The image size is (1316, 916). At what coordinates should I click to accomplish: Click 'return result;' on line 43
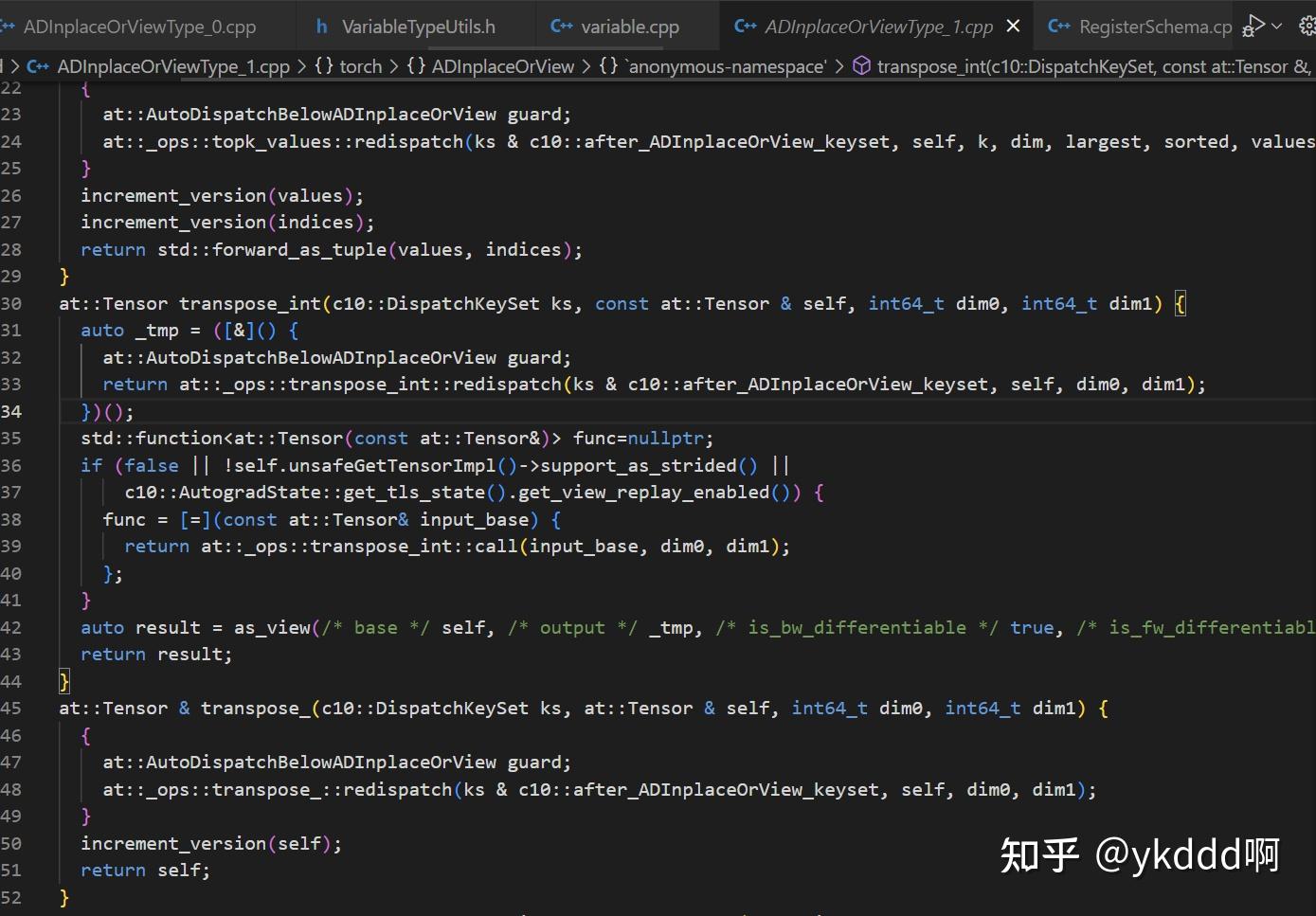pos(156,654)
